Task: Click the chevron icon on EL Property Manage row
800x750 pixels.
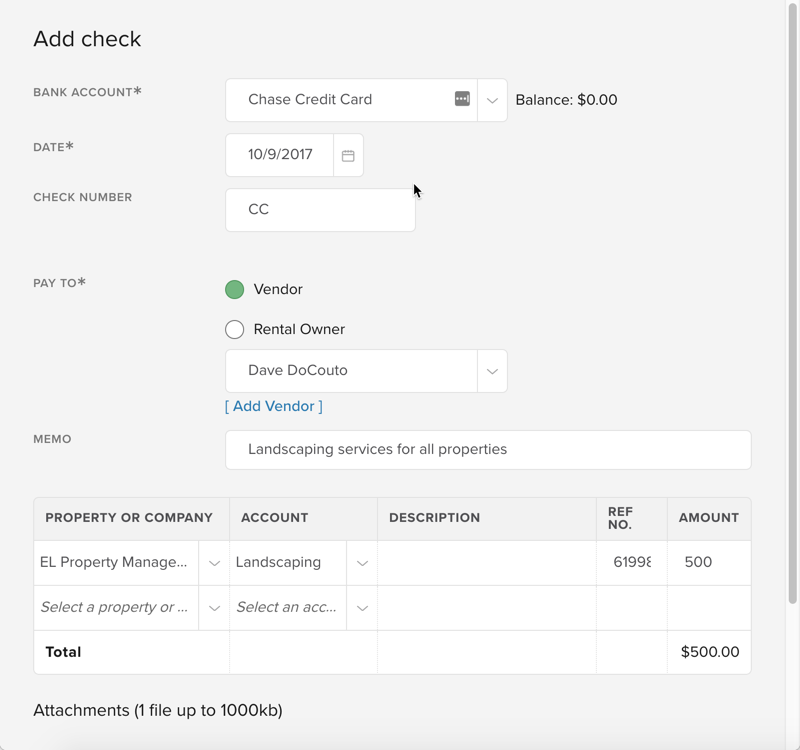Action: (213, 562)
